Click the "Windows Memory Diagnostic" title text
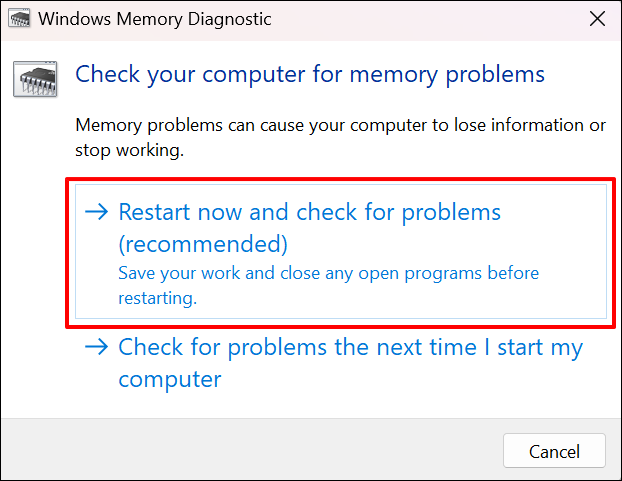The height and width of the screenshot is (481, 622). (155, 19)
